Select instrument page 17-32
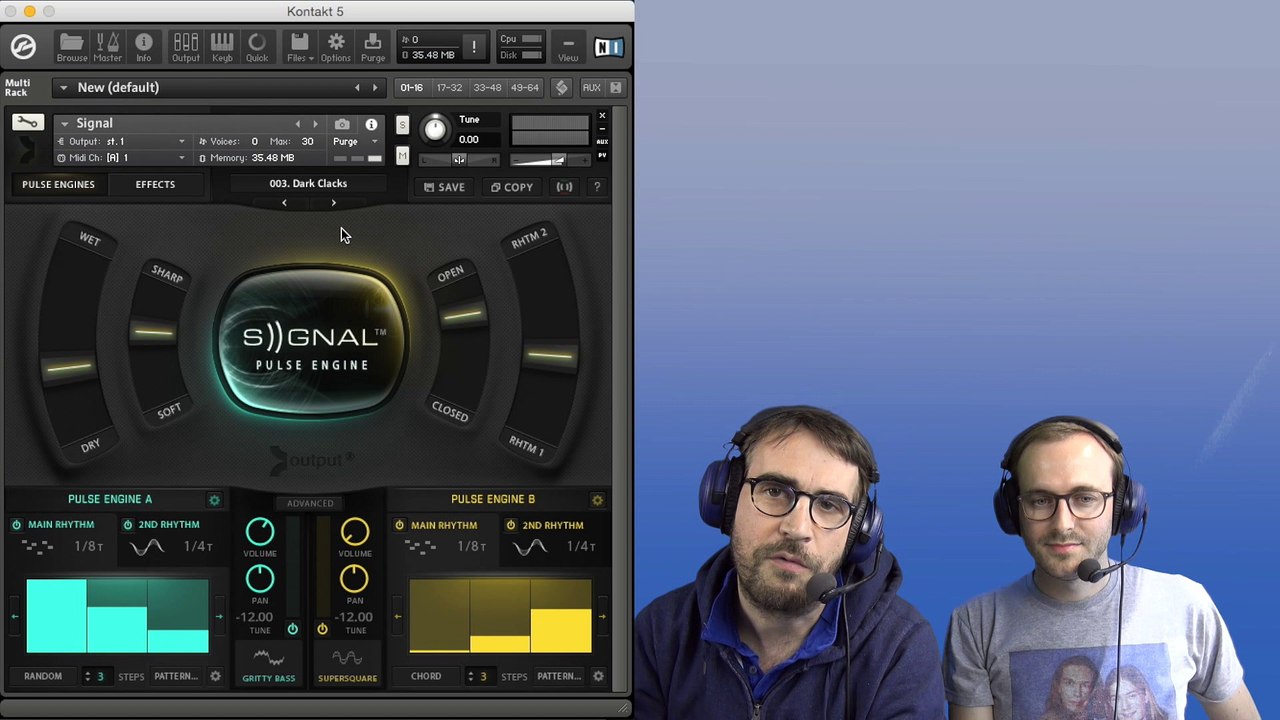 pyautogui.click(x=449, y=88)
